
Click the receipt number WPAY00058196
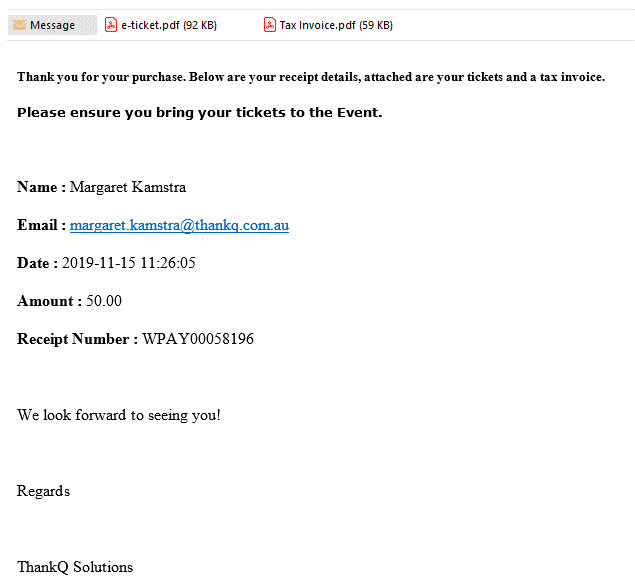pos(198,339)
